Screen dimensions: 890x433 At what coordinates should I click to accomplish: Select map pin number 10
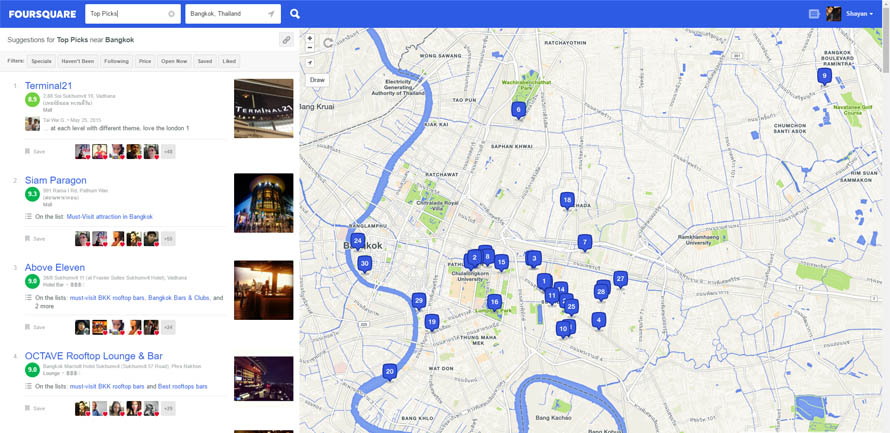(563, 329)
